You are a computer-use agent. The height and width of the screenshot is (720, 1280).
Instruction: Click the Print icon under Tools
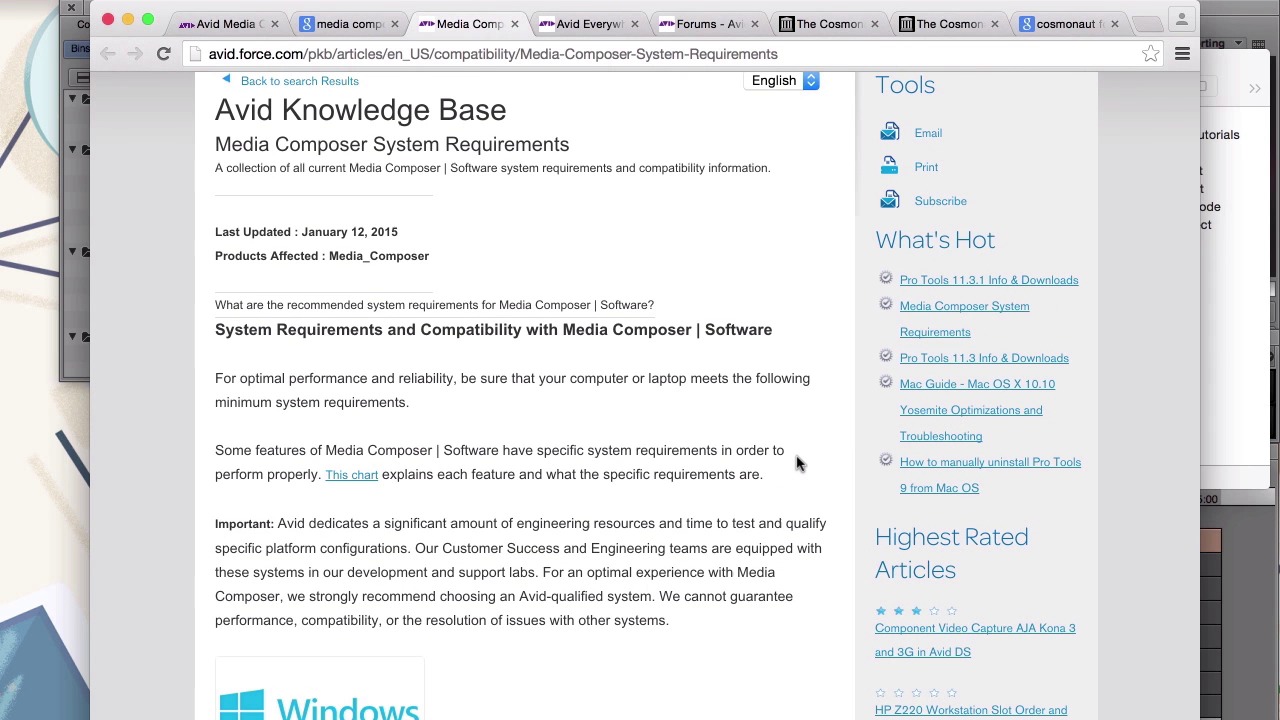click(889, 167)
